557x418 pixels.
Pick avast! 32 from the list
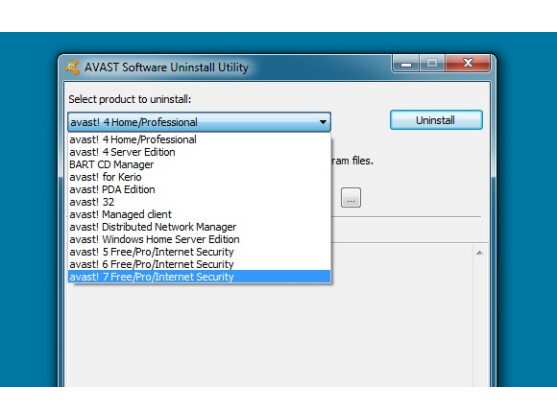pyautogui.click(x=199, y=202)
